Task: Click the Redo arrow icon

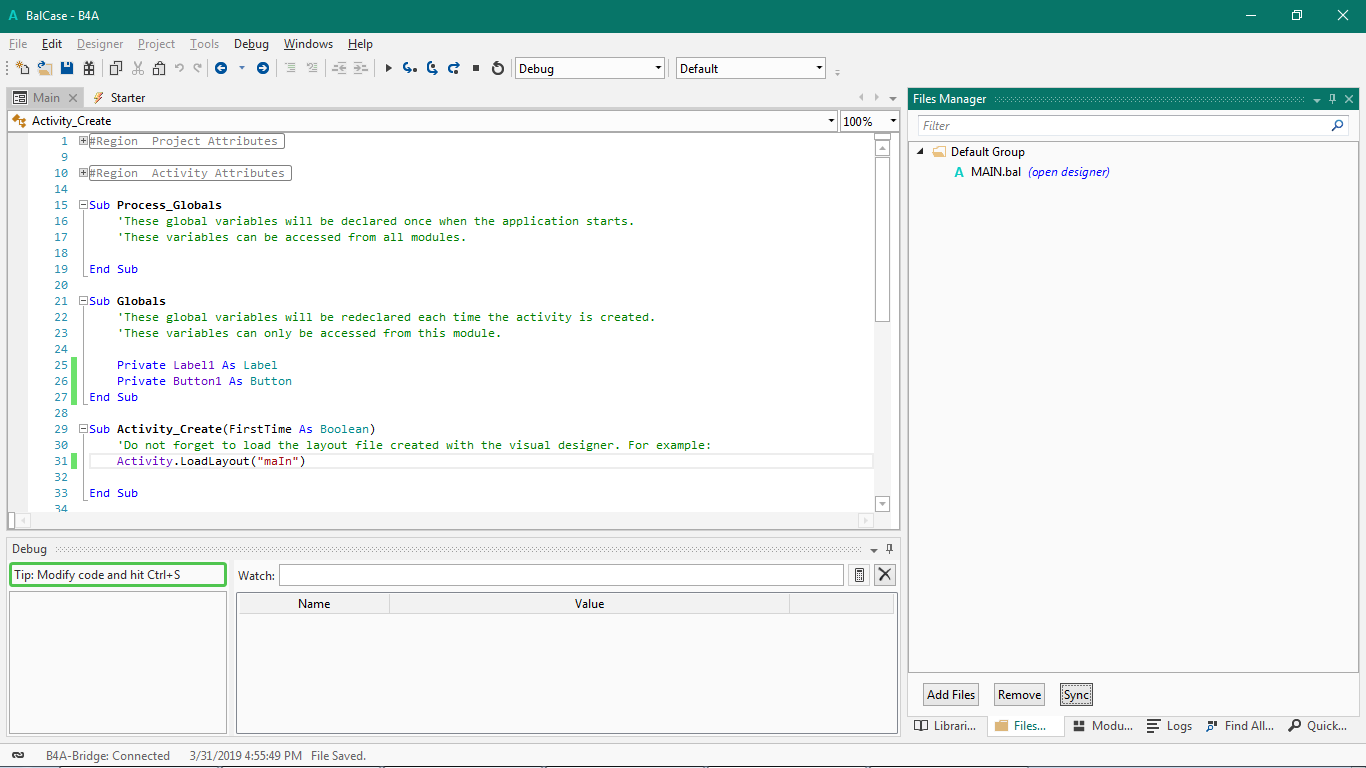Action: [198, 68]
